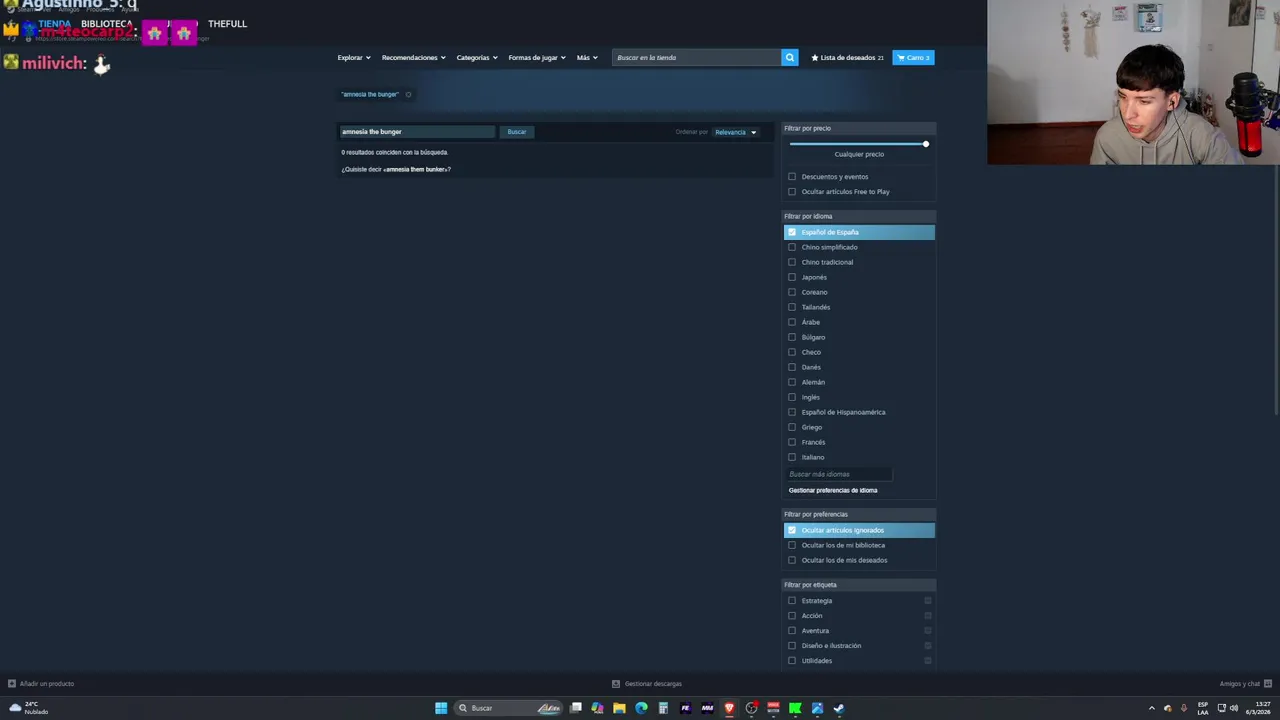
Task: Open the MM app in taskbar
Action: pyautogui.click(x=707, y=708)
